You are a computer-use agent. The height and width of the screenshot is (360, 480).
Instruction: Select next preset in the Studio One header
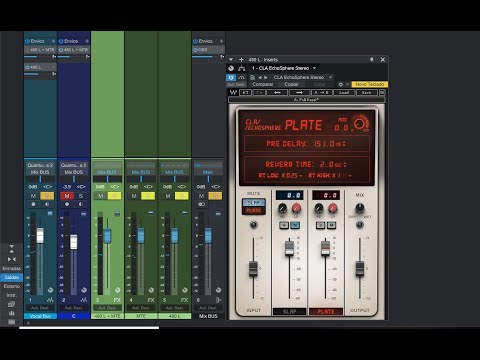(266, 77)
